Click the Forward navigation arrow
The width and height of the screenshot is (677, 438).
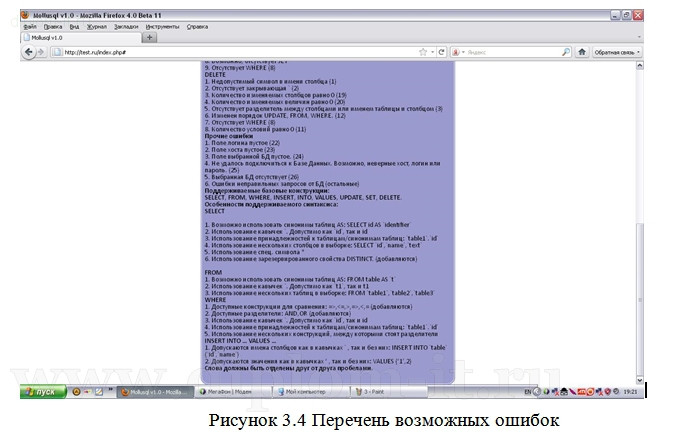click(x=41, y=52)
